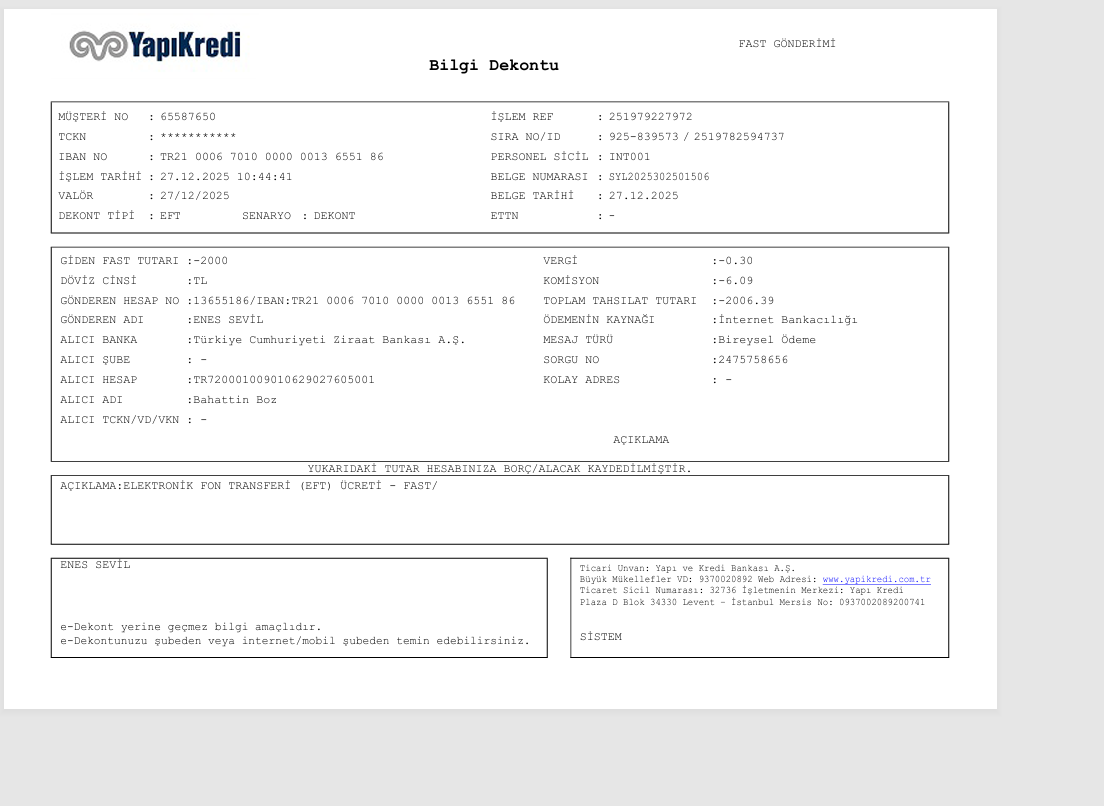Select the 'Bilgi Dekontu' title
This screenshot has height=806, width=1104.
pos(494,65)
